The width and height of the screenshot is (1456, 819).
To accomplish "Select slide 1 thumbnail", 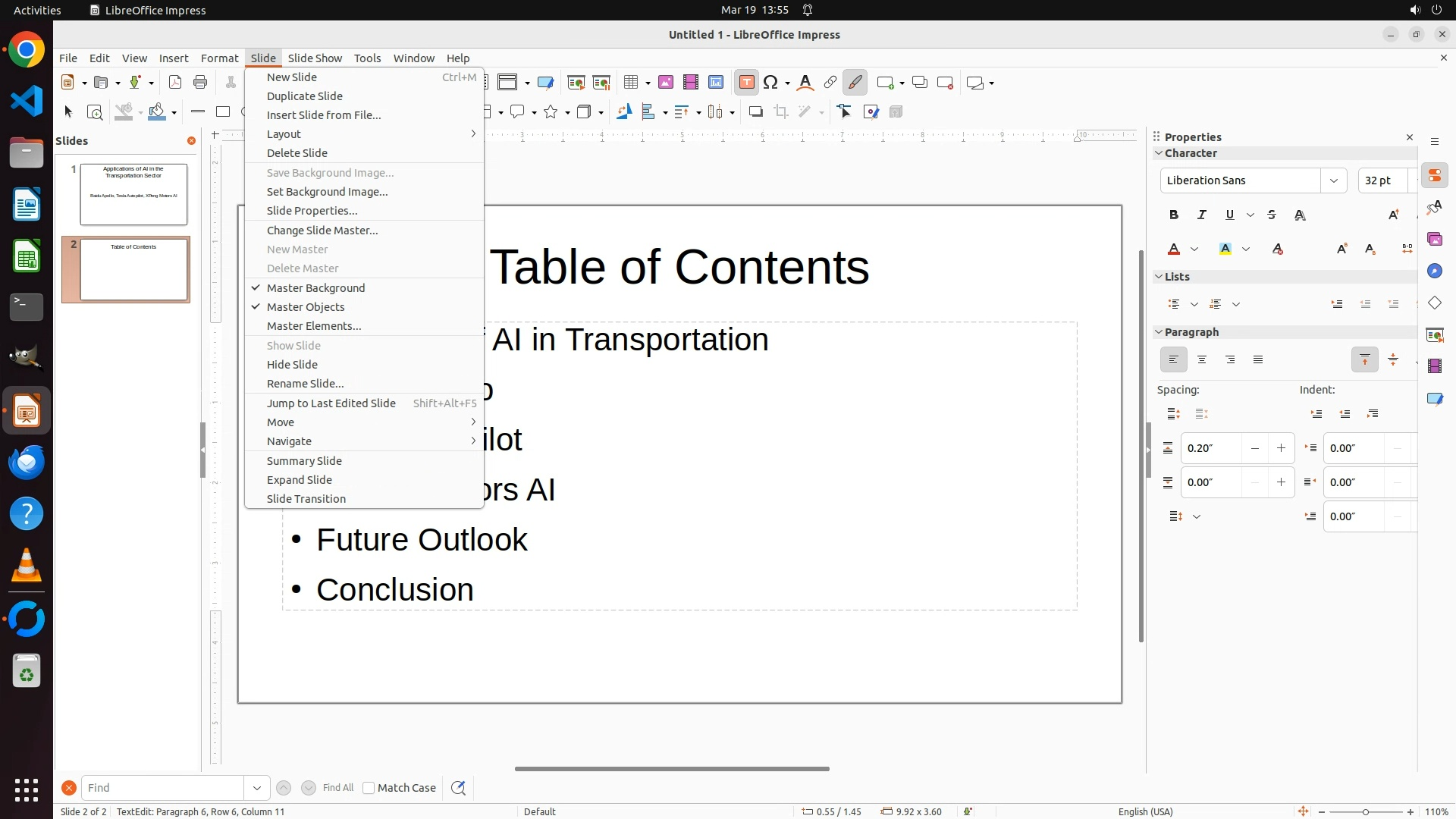I will [133, 194].
